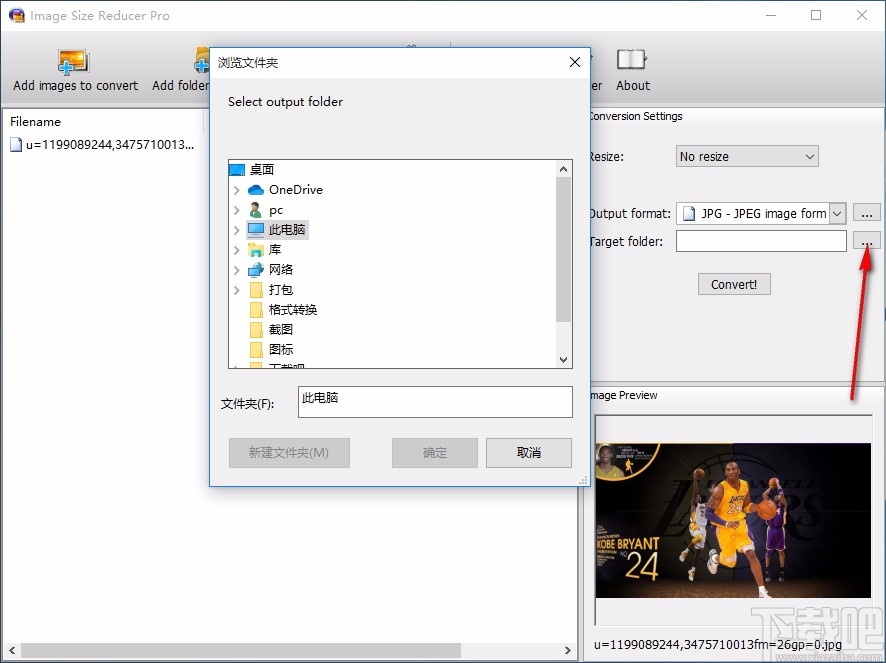
Task: Click the Kobe Bryant image preview
Action: click(x=733, y=516)
